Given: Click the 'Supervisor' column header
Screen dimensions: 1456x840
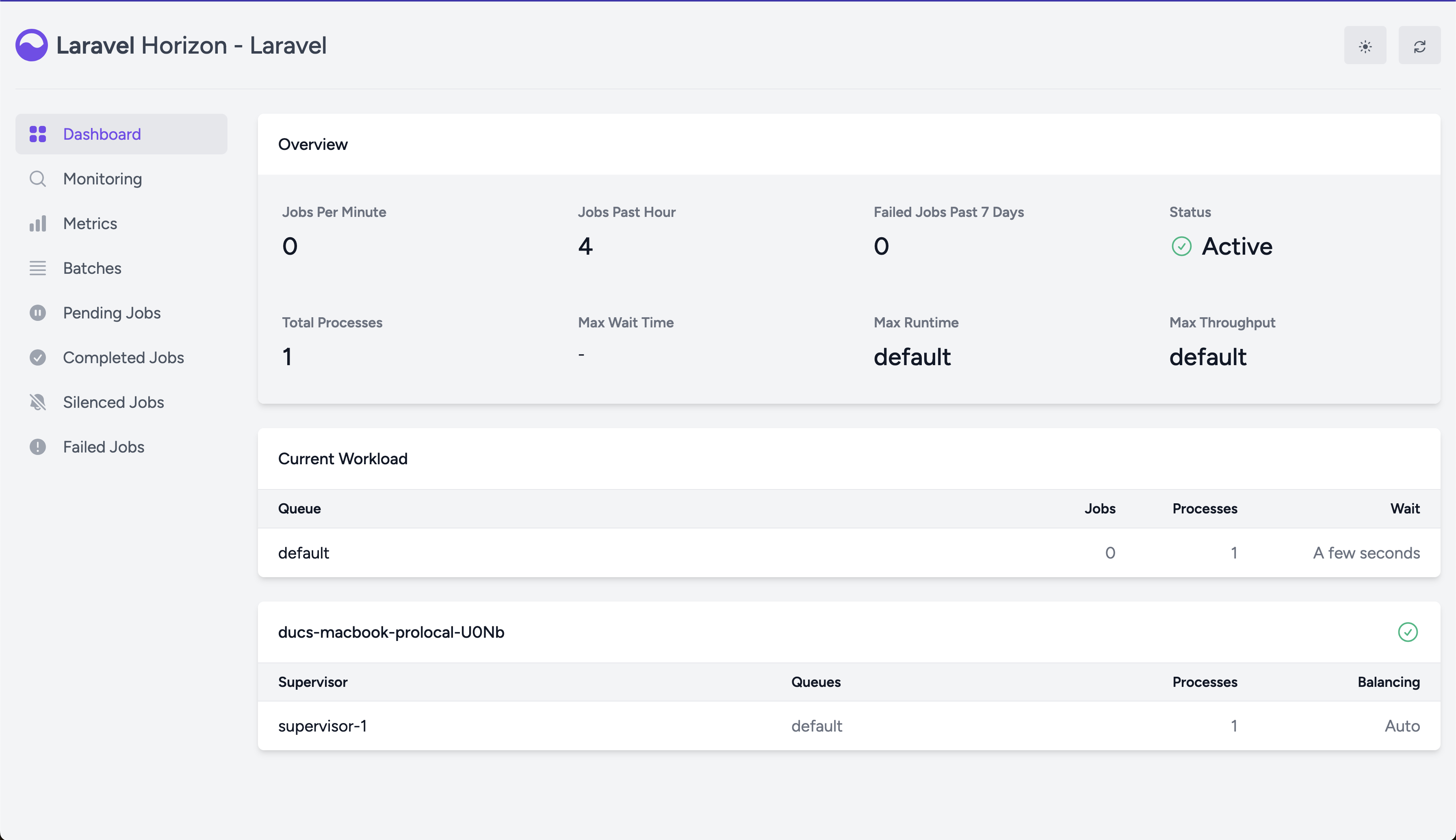Looking at the screenshot, I should 313,682.
